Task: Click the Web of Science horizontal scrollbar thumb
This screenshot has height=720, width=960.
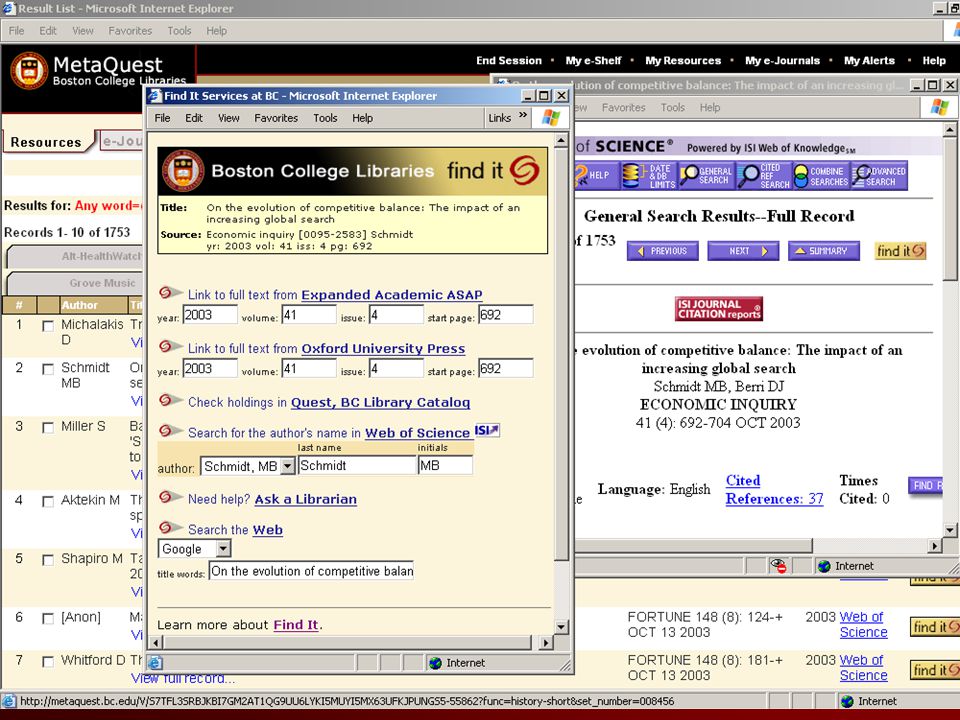Action: point(693,546)
